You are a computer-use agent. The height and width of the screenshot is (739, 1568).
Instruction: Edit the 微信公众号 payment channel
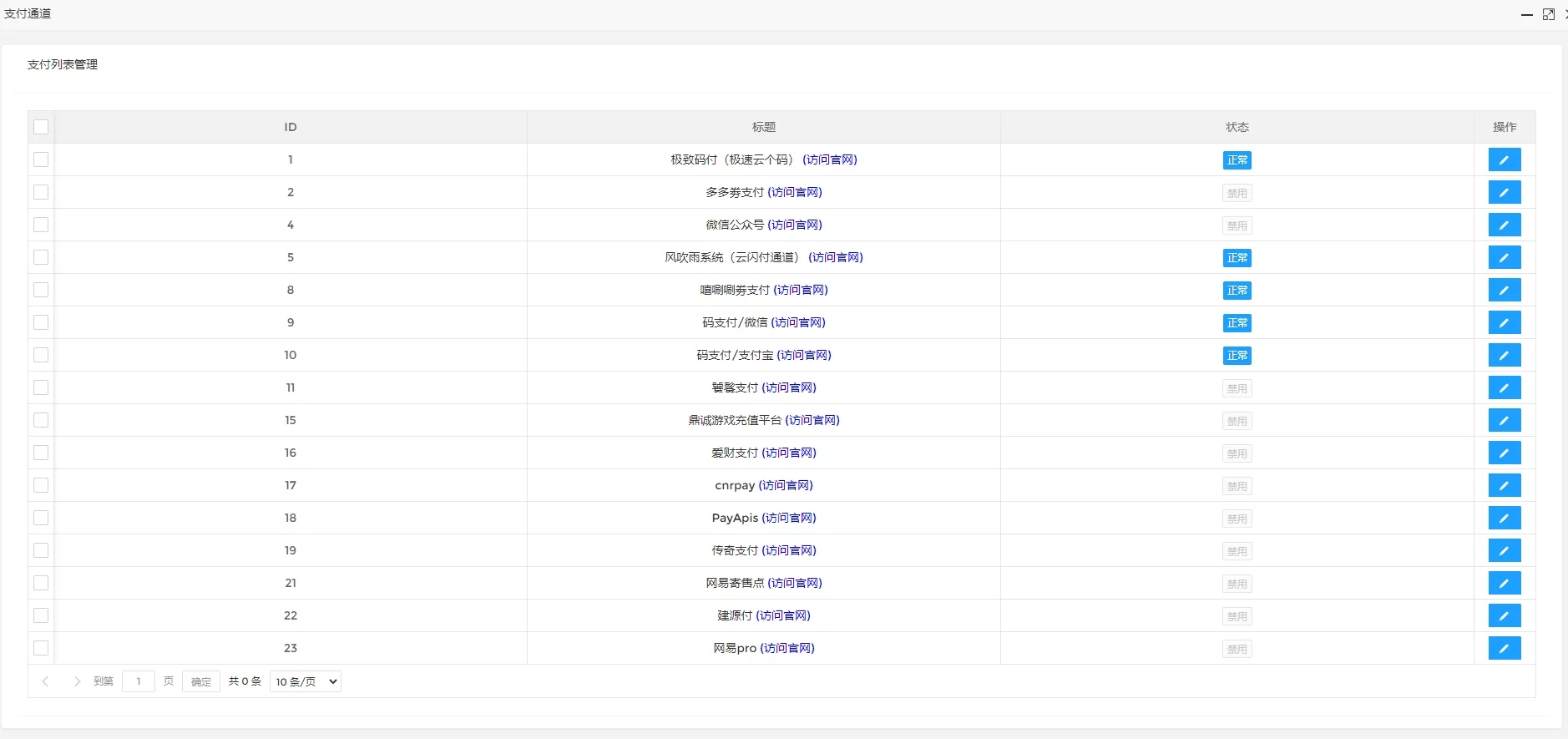[1504, 225]
